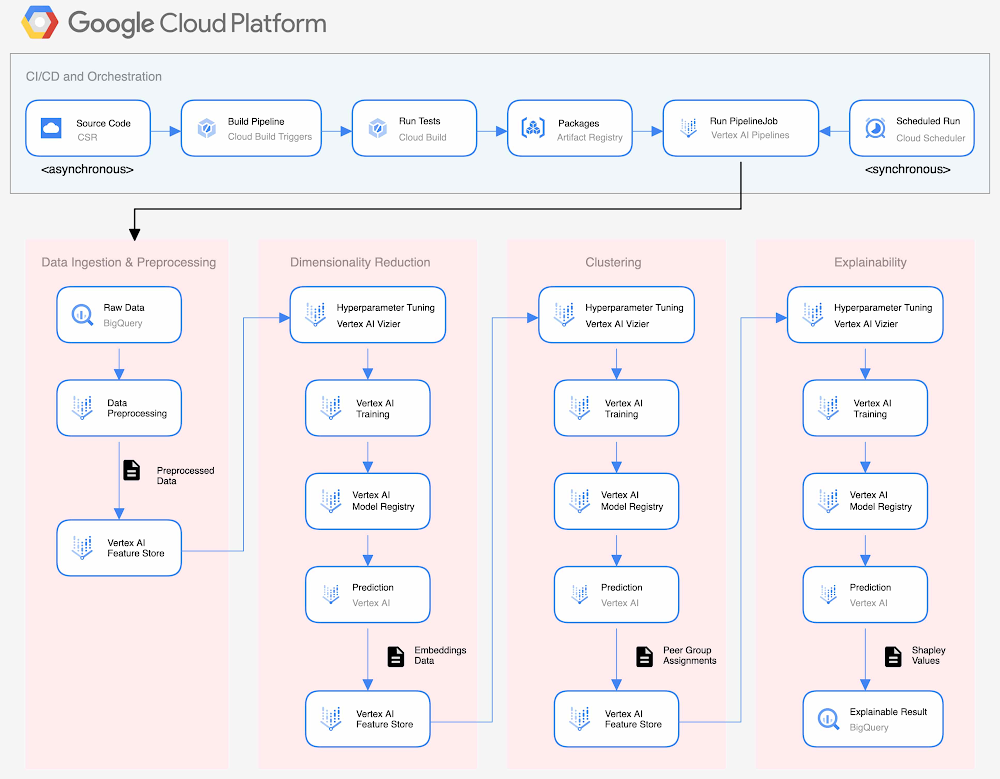Select the Scheduled Run Cloud Scheduler node
The height and width of the screenshot is (779, 1000).
[x=912, y=128]
